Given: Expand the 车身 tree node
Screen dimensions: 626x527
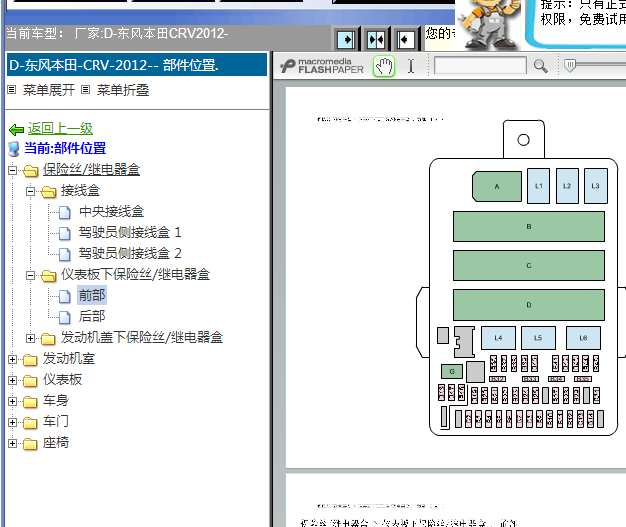Looking at the screenshot, I should coord(12,402).
